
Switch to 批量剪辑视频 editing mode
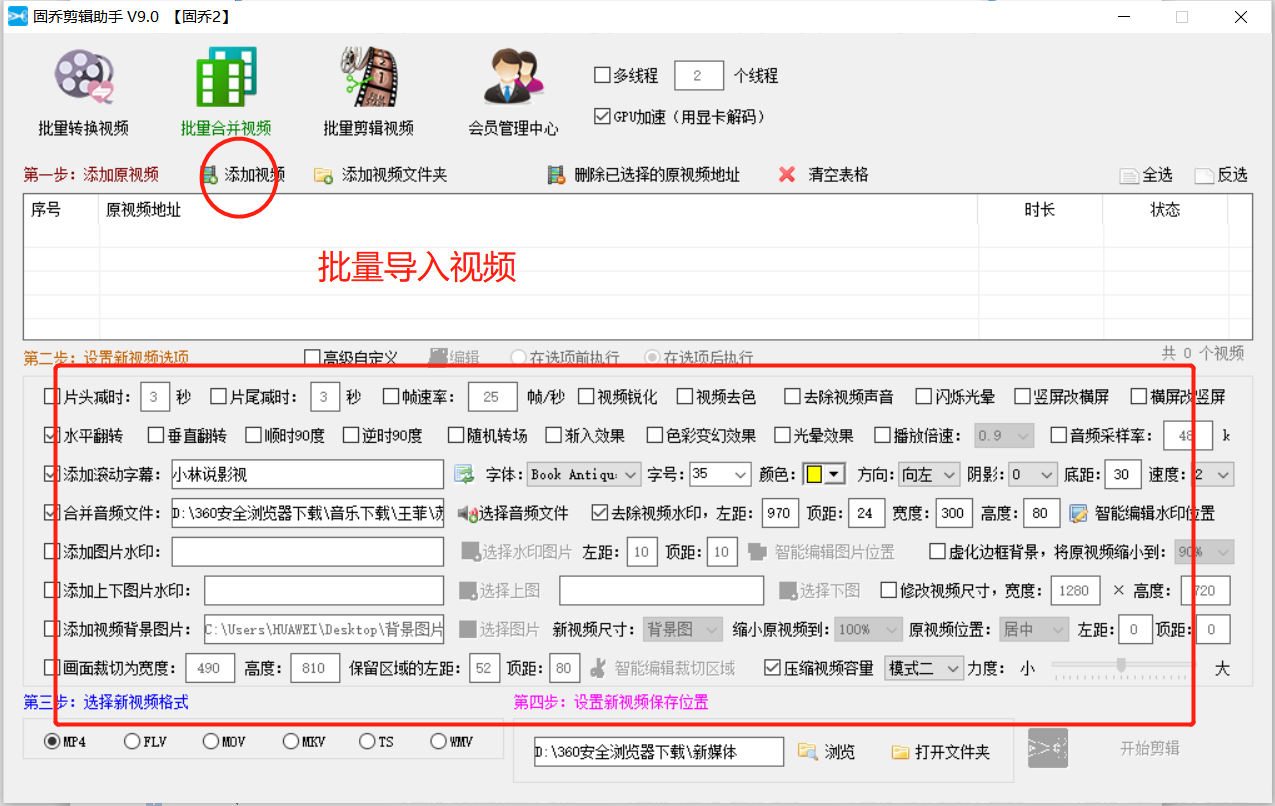[366, 90]
